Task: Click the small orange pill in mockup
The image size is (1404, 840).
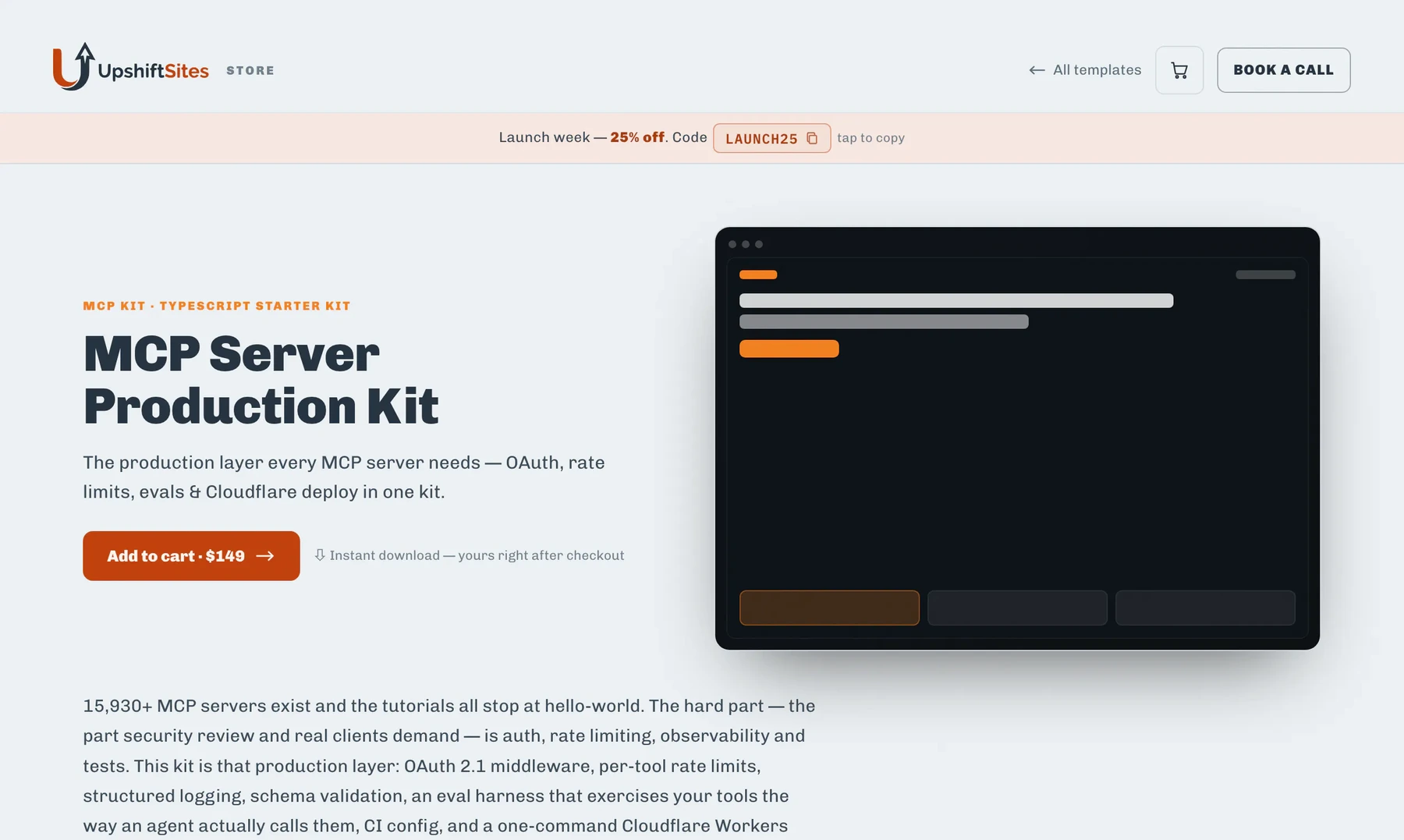Action: (x=758, y=275)
